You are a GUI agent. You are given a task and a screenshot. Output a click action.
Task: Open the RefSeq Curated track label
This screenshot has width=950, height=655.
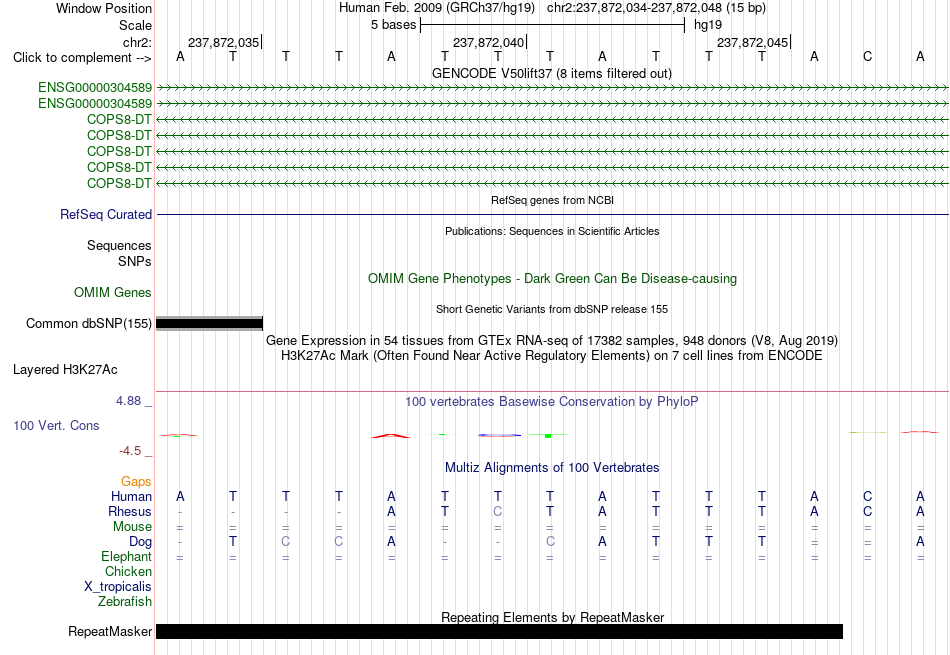106,214
